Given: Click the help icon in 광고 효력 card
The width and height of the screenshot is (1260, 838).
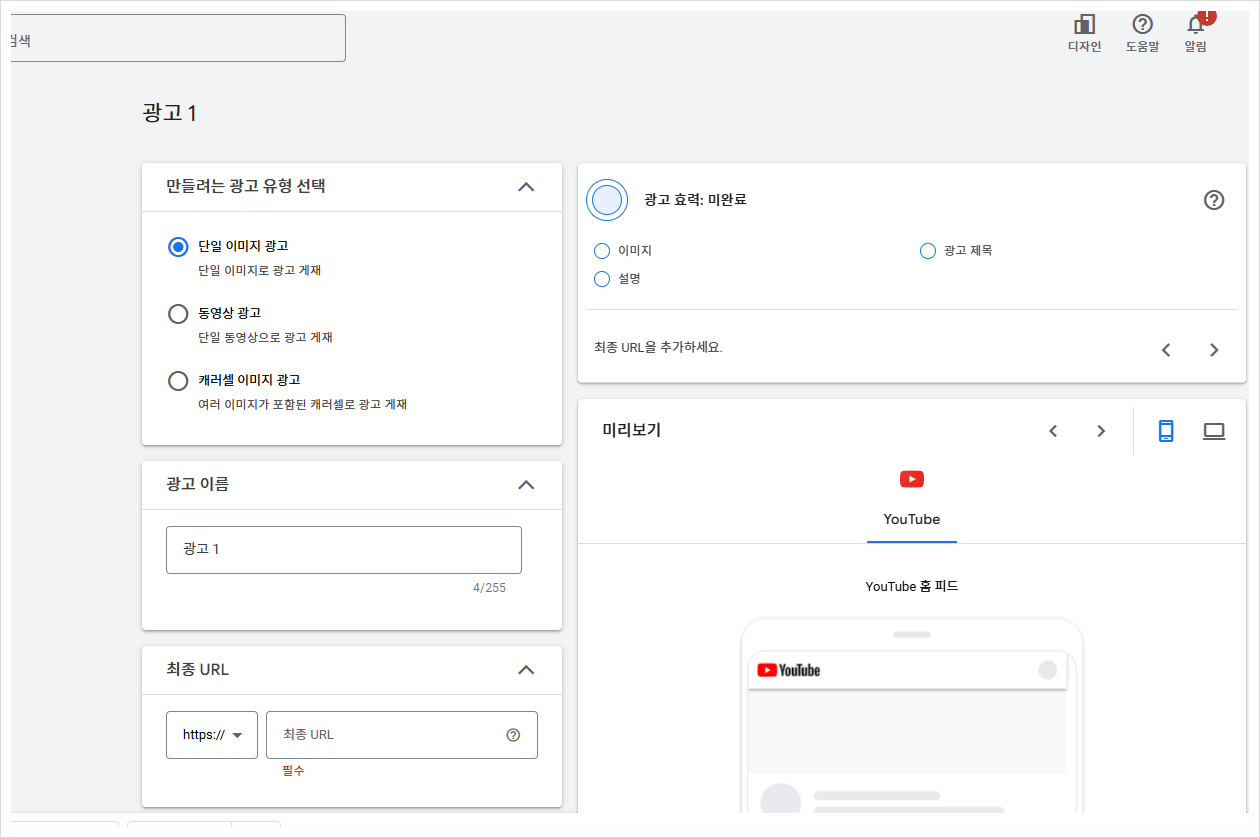Looking at the screenshot, I should 1214,200.
